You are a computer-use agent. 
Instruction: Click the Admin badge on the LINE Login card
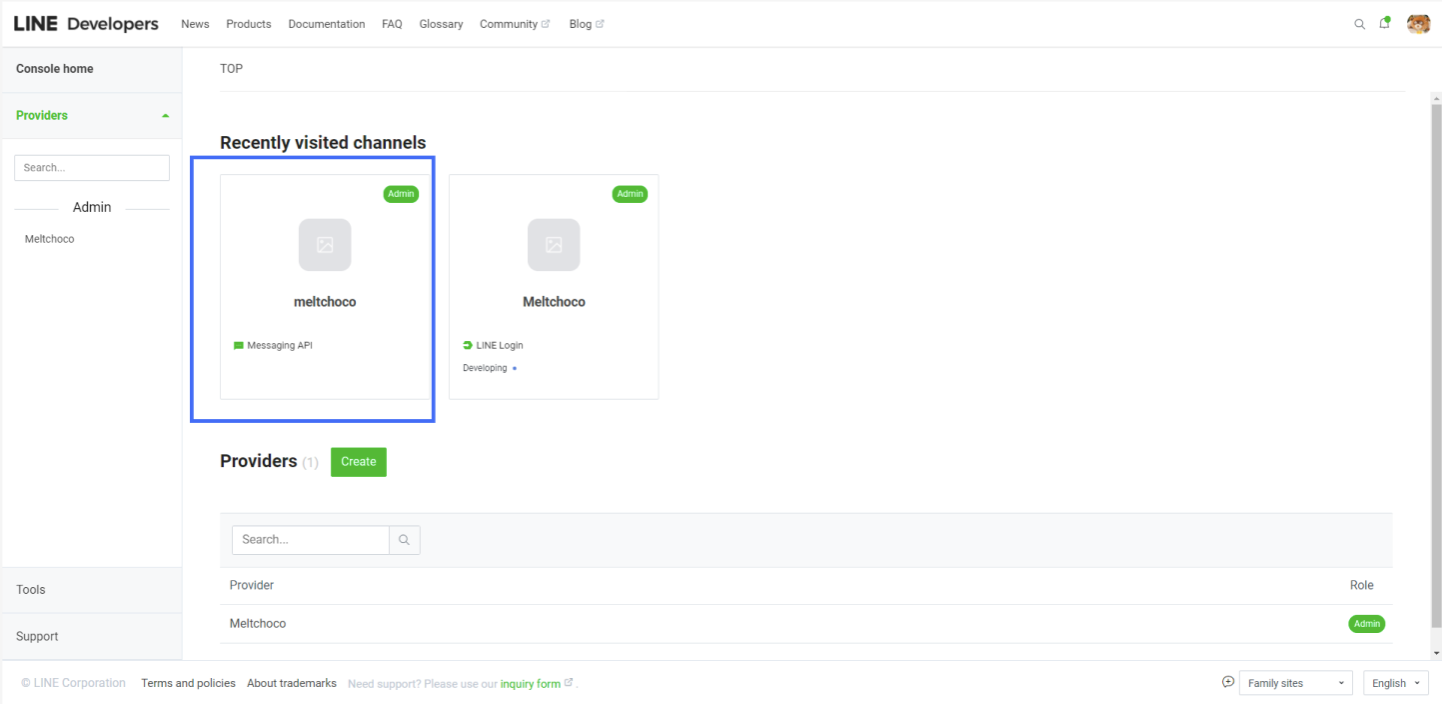(630, 194)
